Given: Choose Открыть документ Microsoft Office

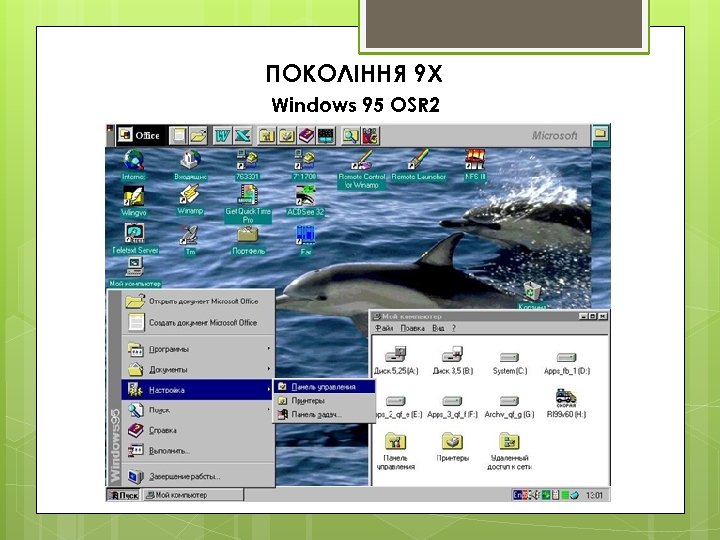Looking at the screenshot, I should click(198, 301).
